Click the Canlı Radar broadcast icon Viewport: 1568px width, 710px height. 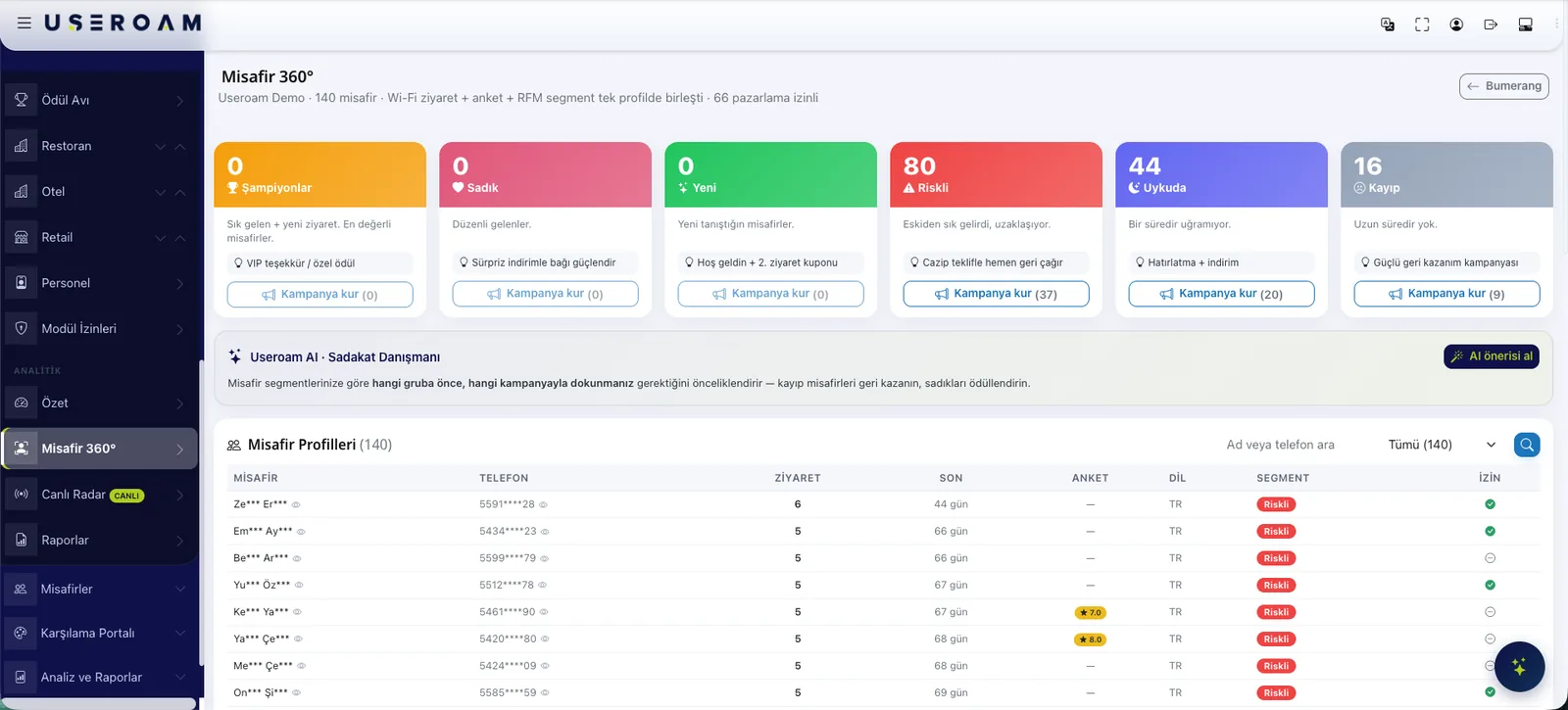click(x=21, y=495)
